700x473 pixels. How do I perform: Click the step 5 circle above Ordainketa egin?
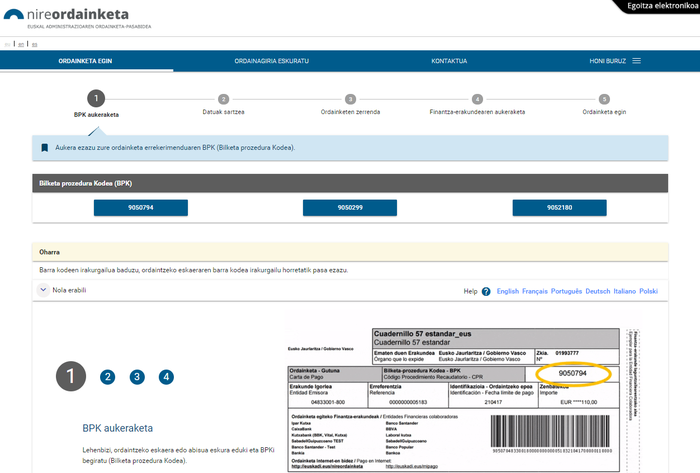[x=604, y=99]
